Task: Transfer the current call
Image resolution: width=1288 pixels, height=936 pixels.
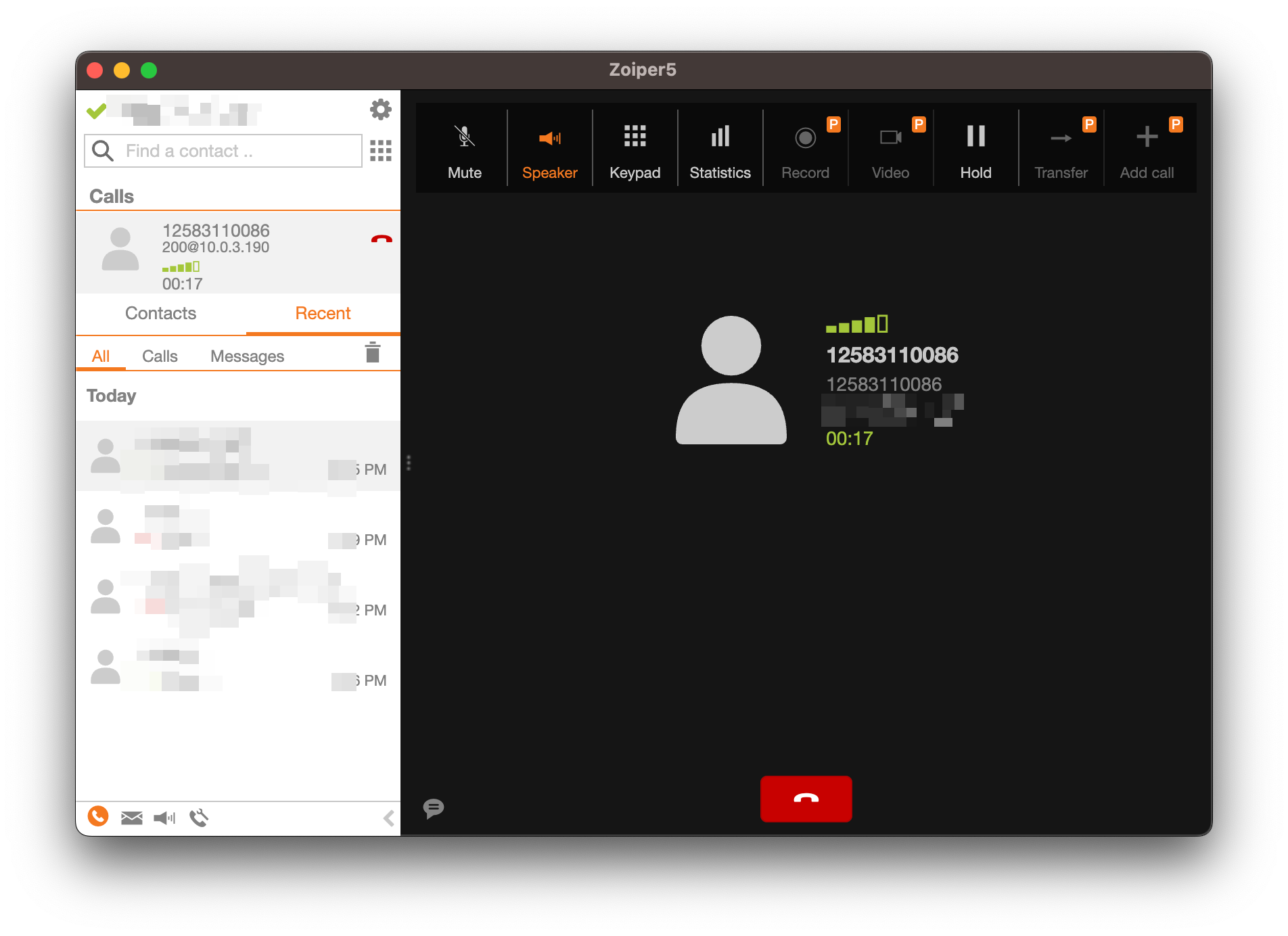Action: coord(1061,147)
